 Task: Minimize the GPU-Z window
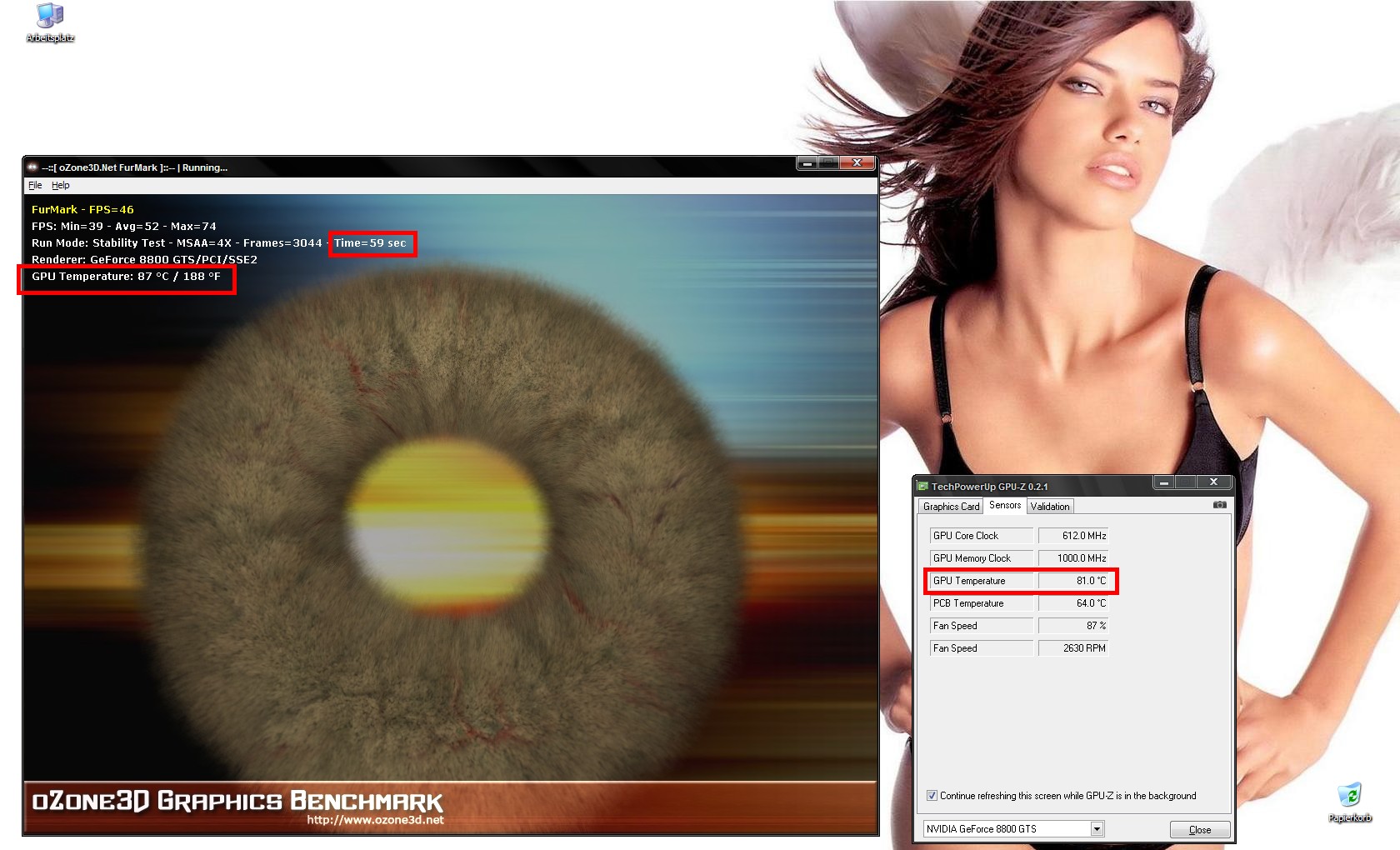tap(1164, 482)
